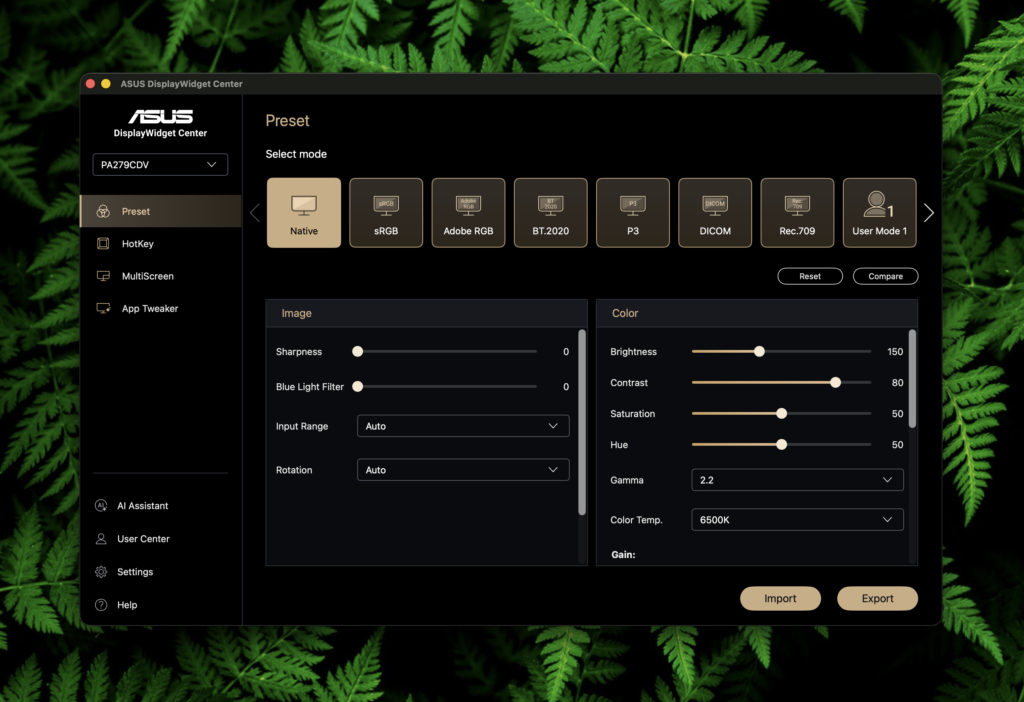Screen dimensions: 1024x702
Task: Click the yellow minimize window button
Action: [106, 84]
